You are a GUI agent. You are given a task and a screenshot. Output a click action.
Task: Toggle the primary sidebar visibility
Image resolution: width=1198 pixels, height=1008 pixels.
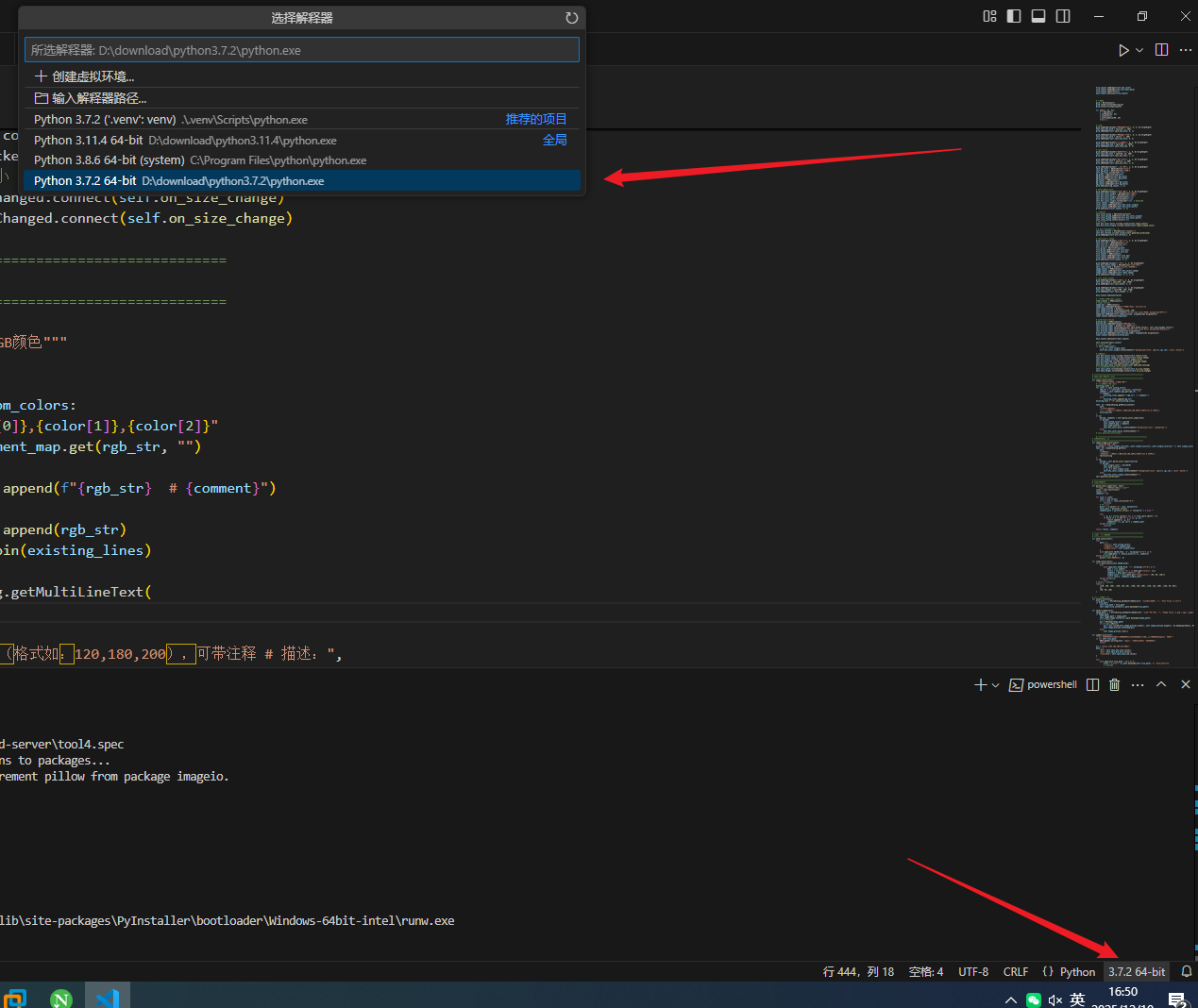(x=1013, y=16)
